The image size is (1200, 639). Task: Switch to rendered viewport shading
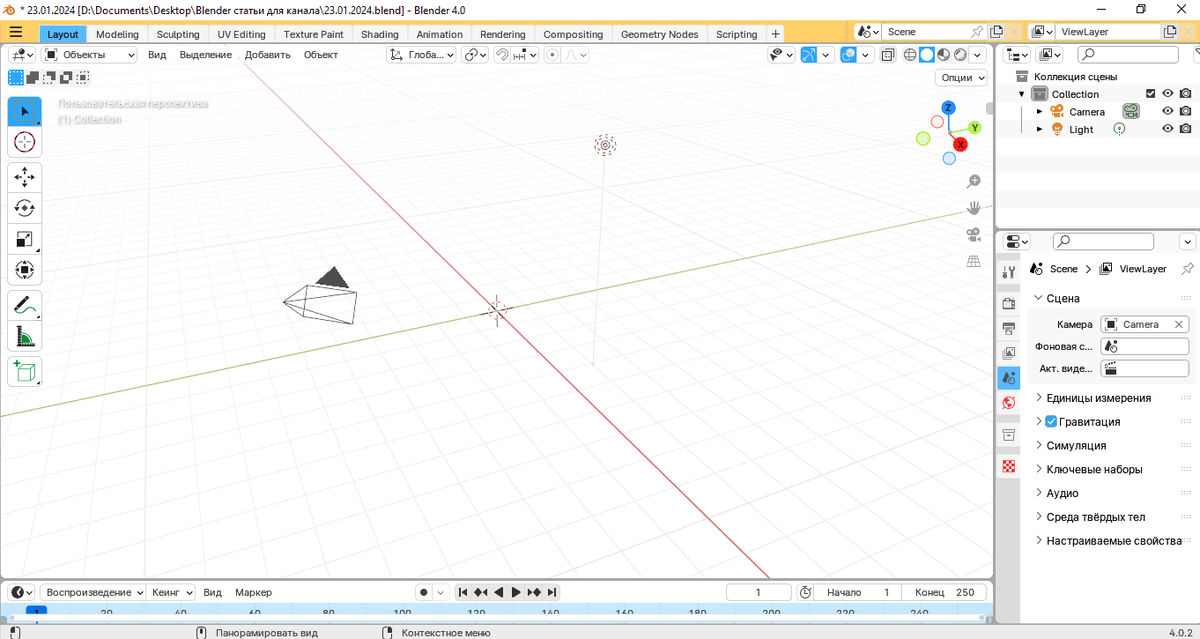point(959,55)
